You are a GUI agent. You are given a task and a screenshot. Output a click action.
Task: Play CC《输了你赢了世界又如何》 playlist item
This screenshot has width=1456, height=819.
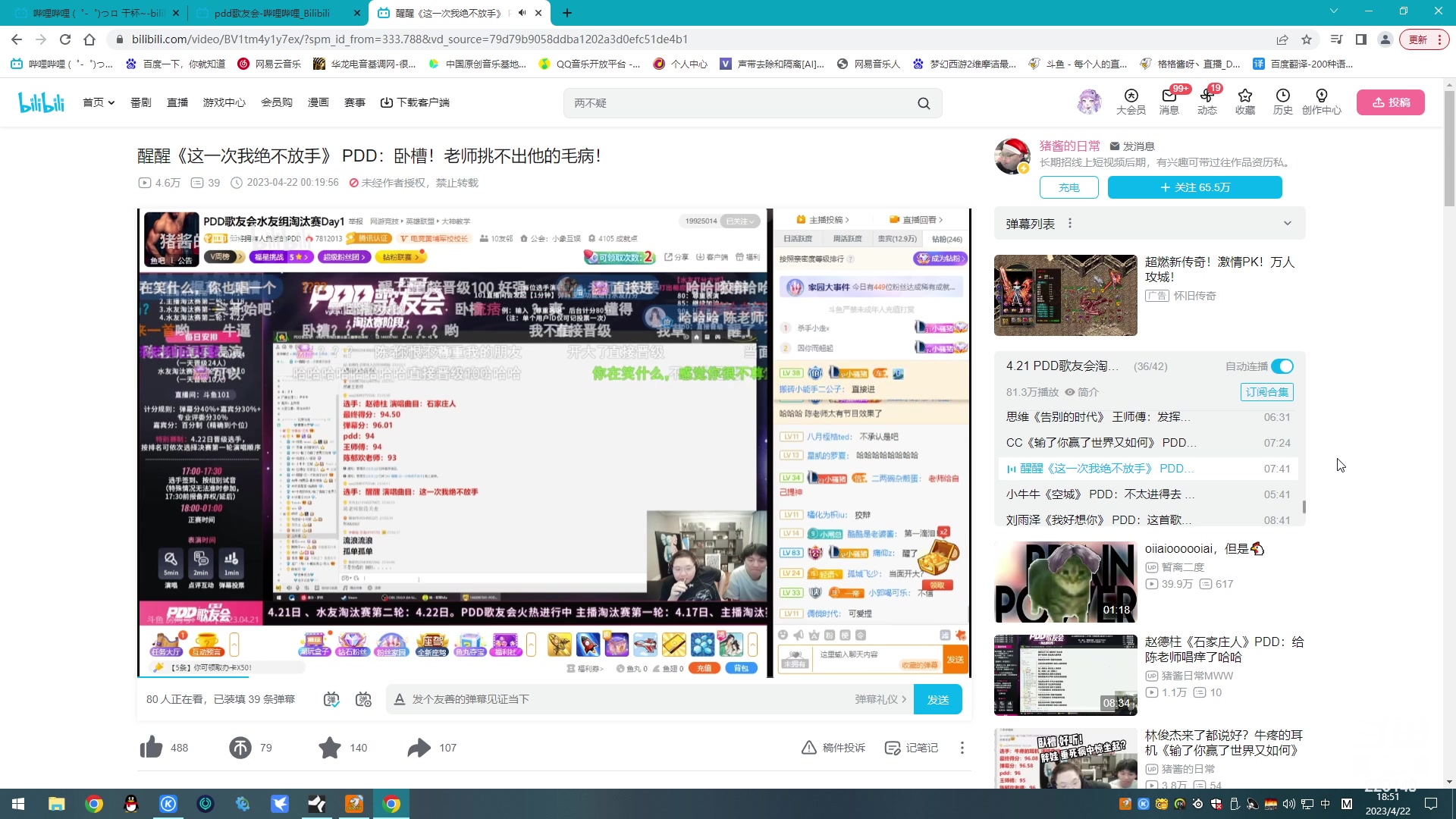1148,443
